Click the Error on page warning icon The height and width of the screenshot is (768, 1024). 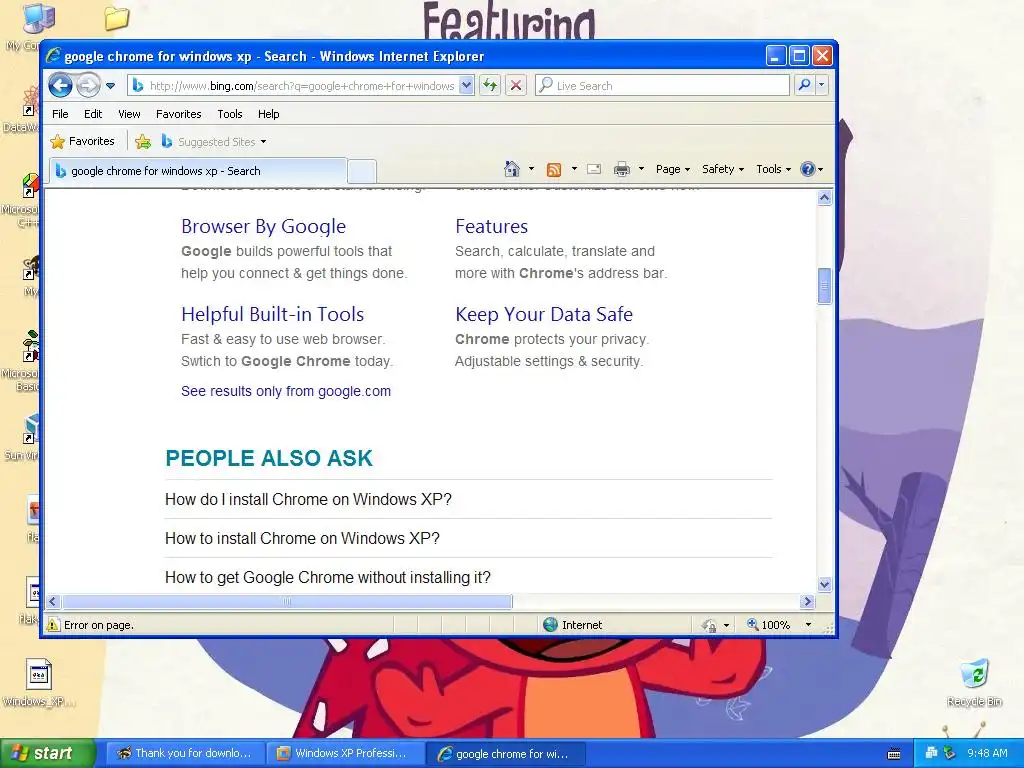pyautogui.click(x=53, y=625)
